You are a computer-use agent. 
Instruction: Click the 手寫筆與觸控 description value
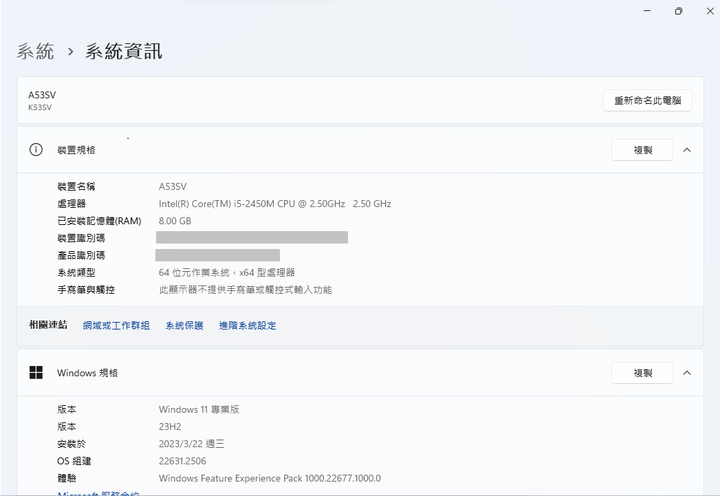pyautogui.click(x=245, y=290)
